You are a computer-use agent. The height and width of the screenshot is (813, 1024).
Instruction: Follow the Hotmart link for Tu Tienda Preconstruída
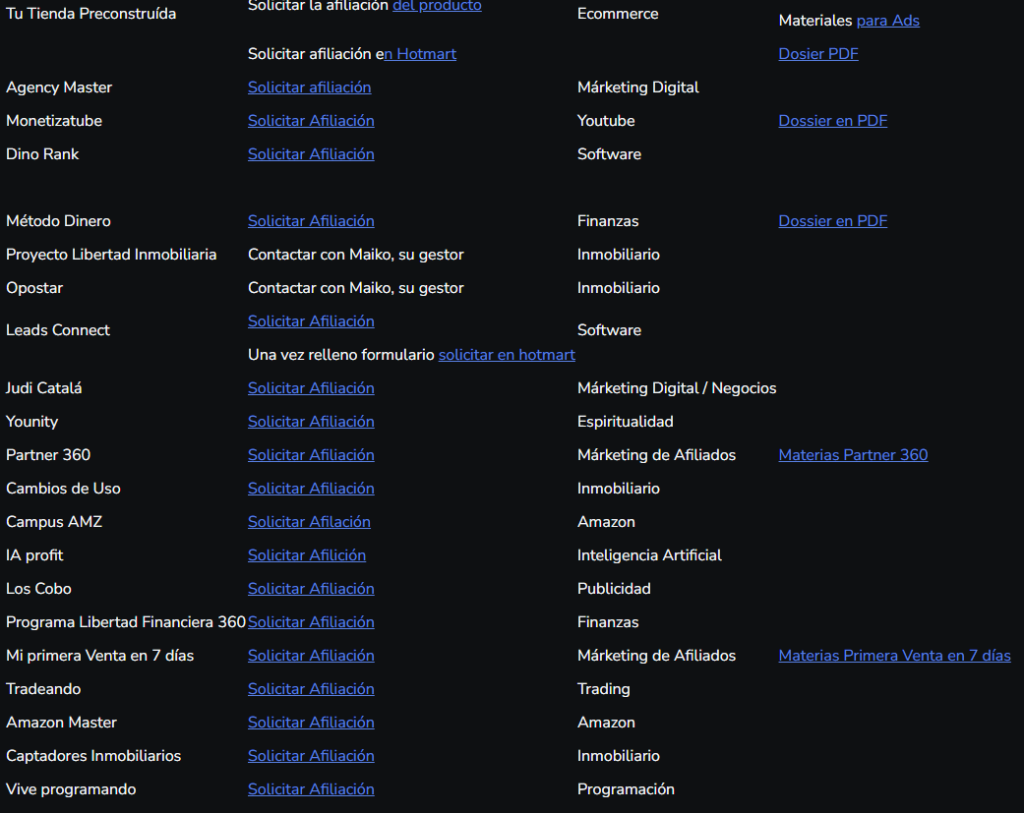coord(420,54)
